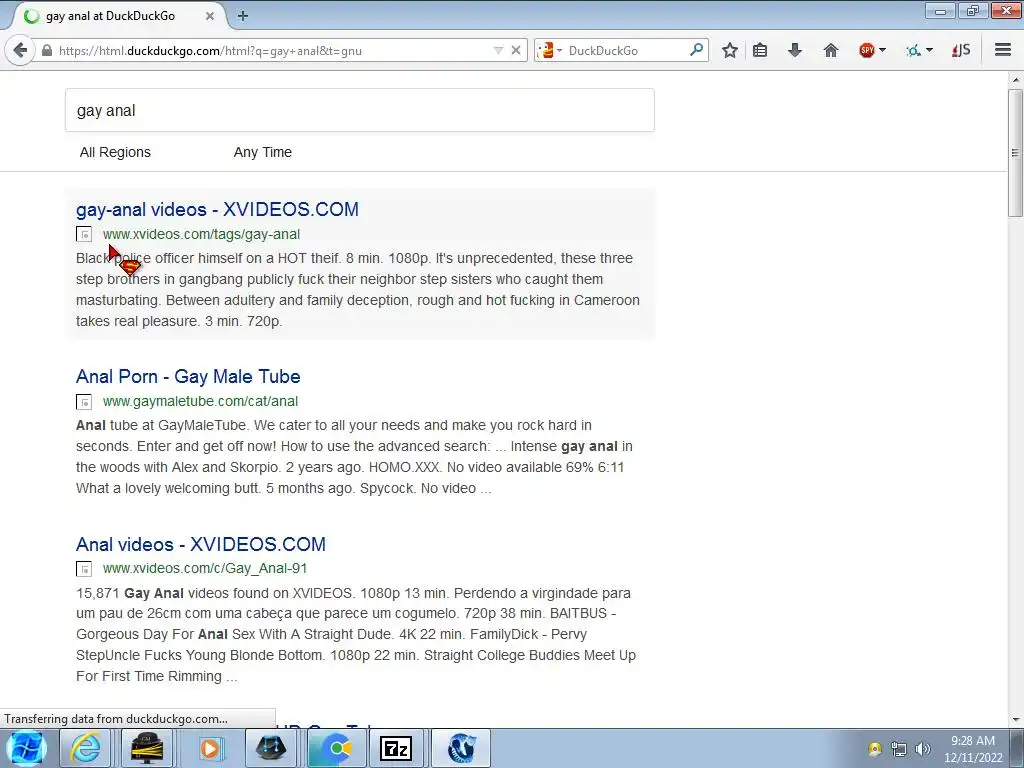Click the favicon beside the gaymaletube URL
The width and height of the screenshot is (1024, 768).
(x=84, y=401)
